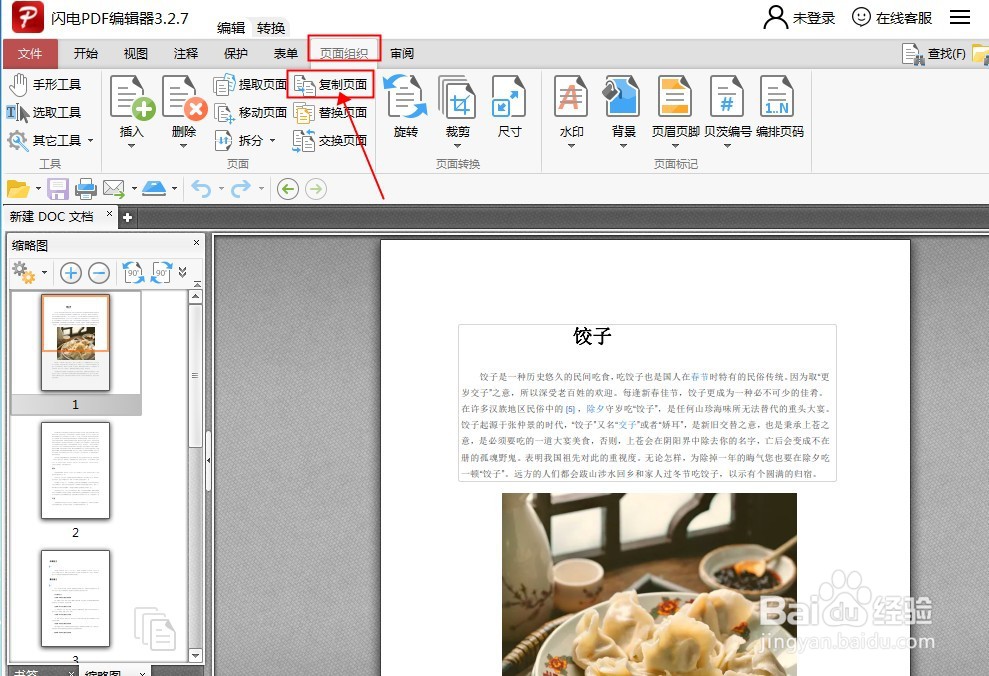Click the open folder icon in quick toolbar

tap(18, 189)
